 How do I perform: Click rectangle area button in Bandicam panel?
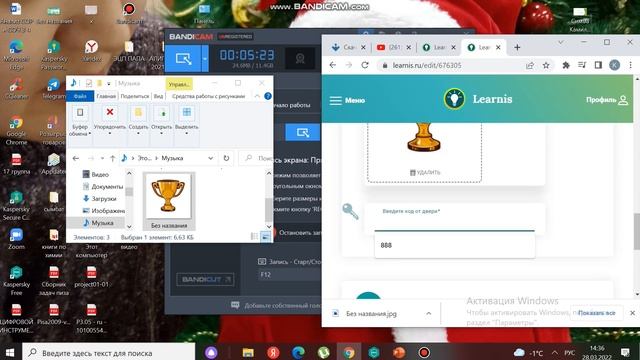click(302, 133)
